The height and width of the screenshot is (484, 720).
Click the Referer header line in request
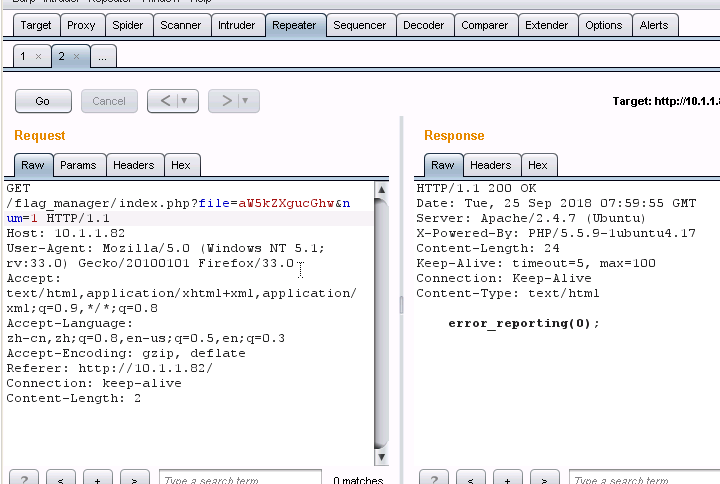110,368
